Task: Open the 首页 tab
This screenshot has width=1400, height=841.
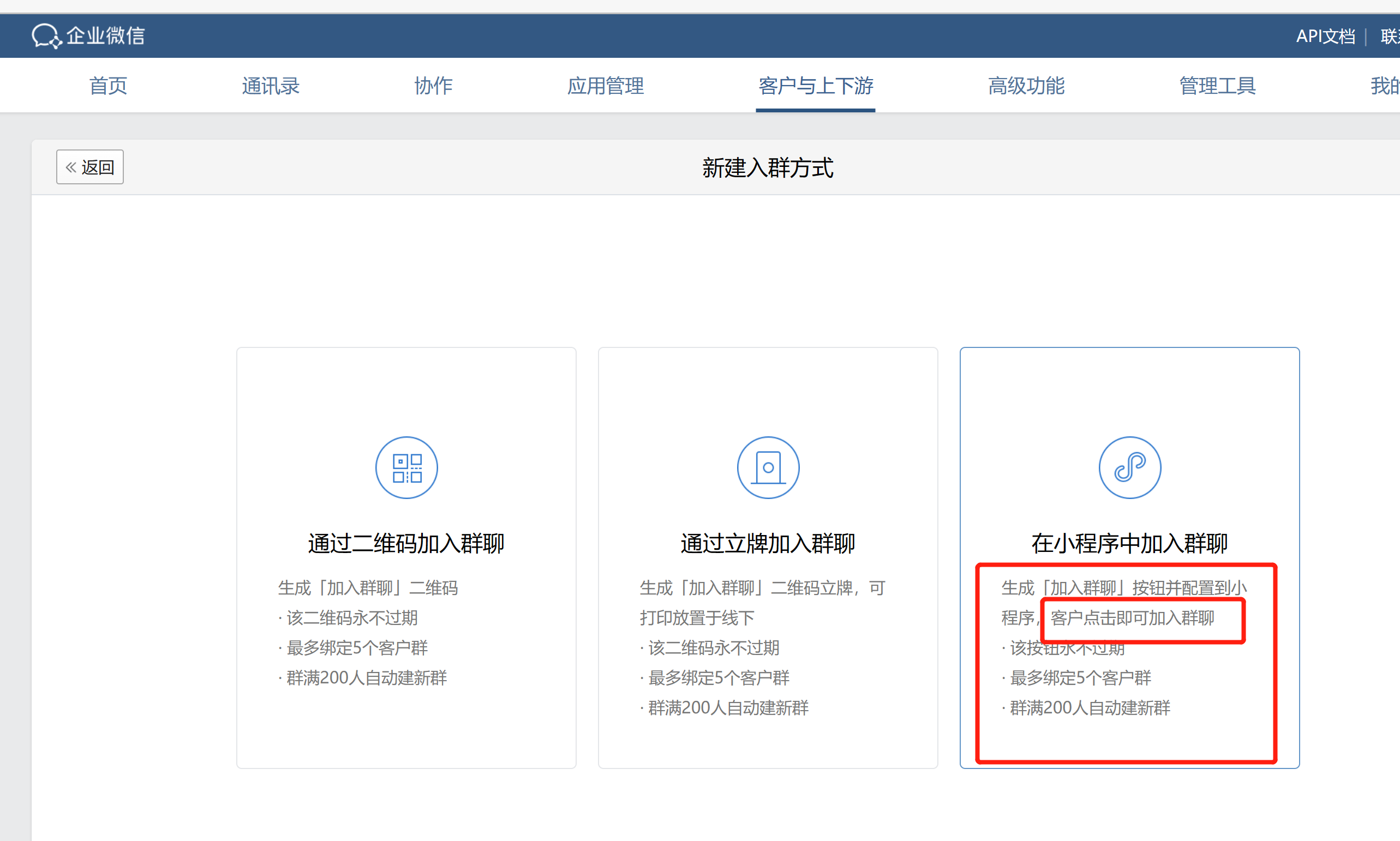Action: pyautogui.click(x=107, y=86)
